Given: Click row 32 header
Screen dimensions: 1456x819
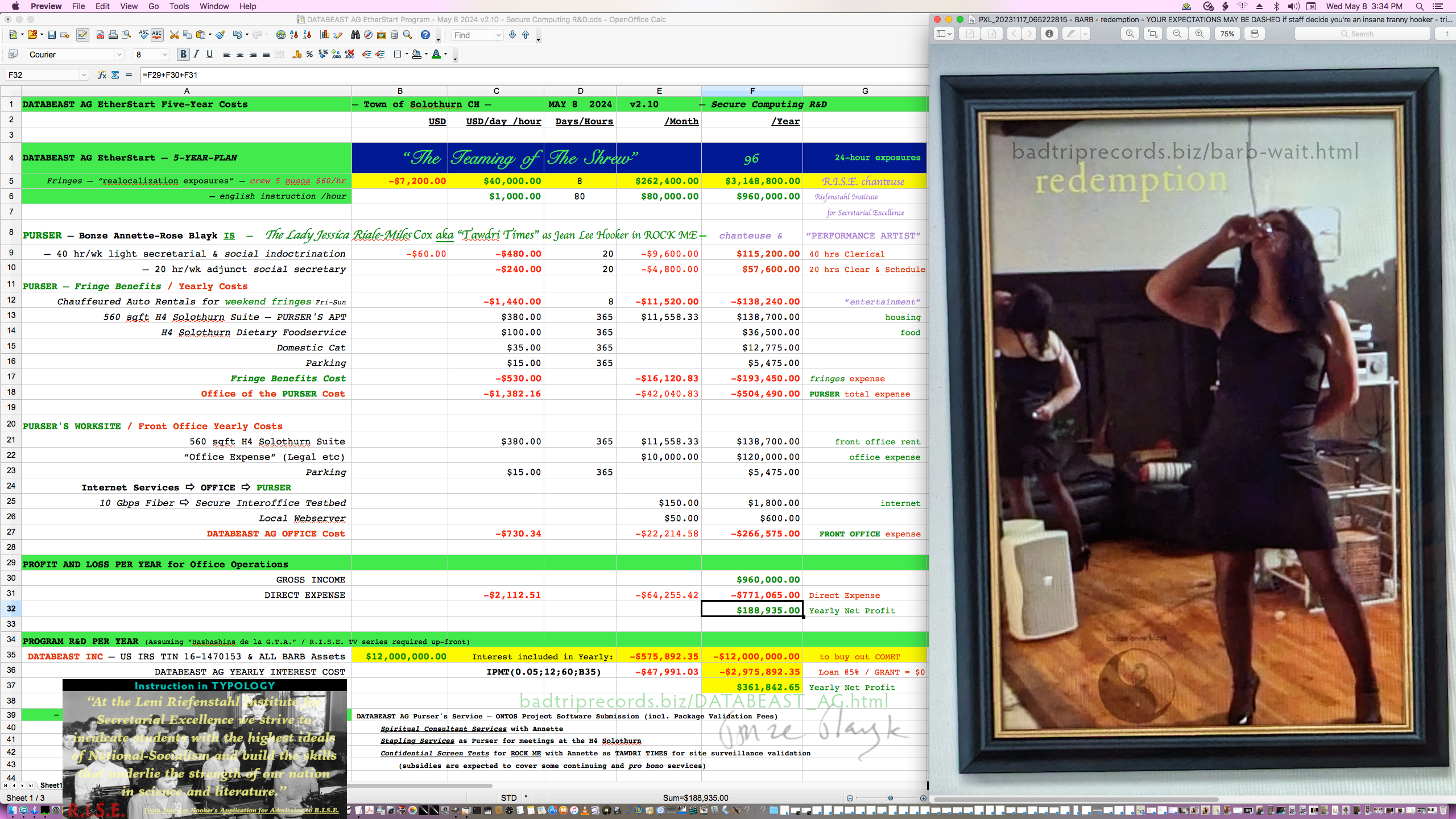Looking at the screenshot, I should tap(11, 609).
